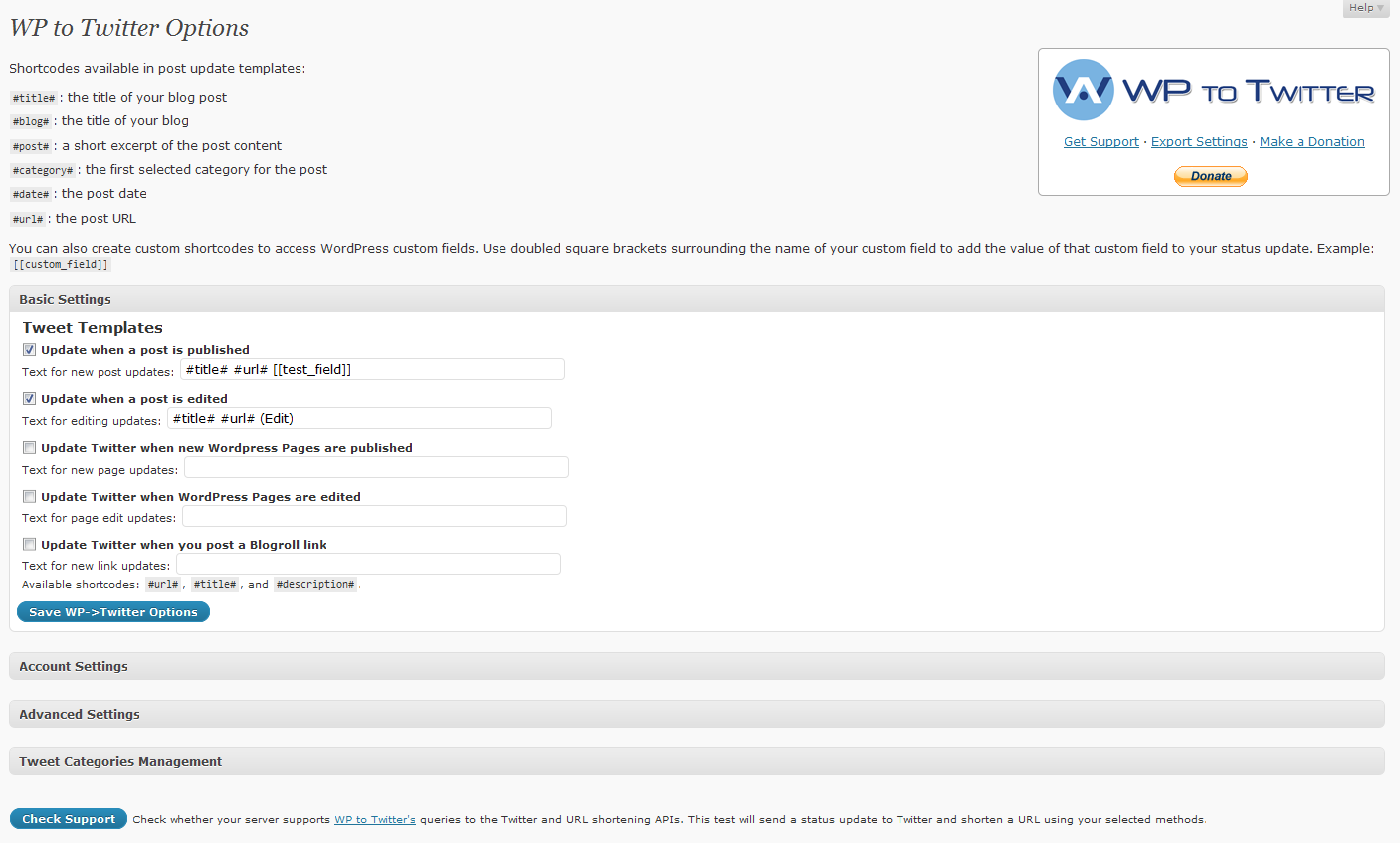
Task: Uncheck Update when a post is edited
Action: 30,399
